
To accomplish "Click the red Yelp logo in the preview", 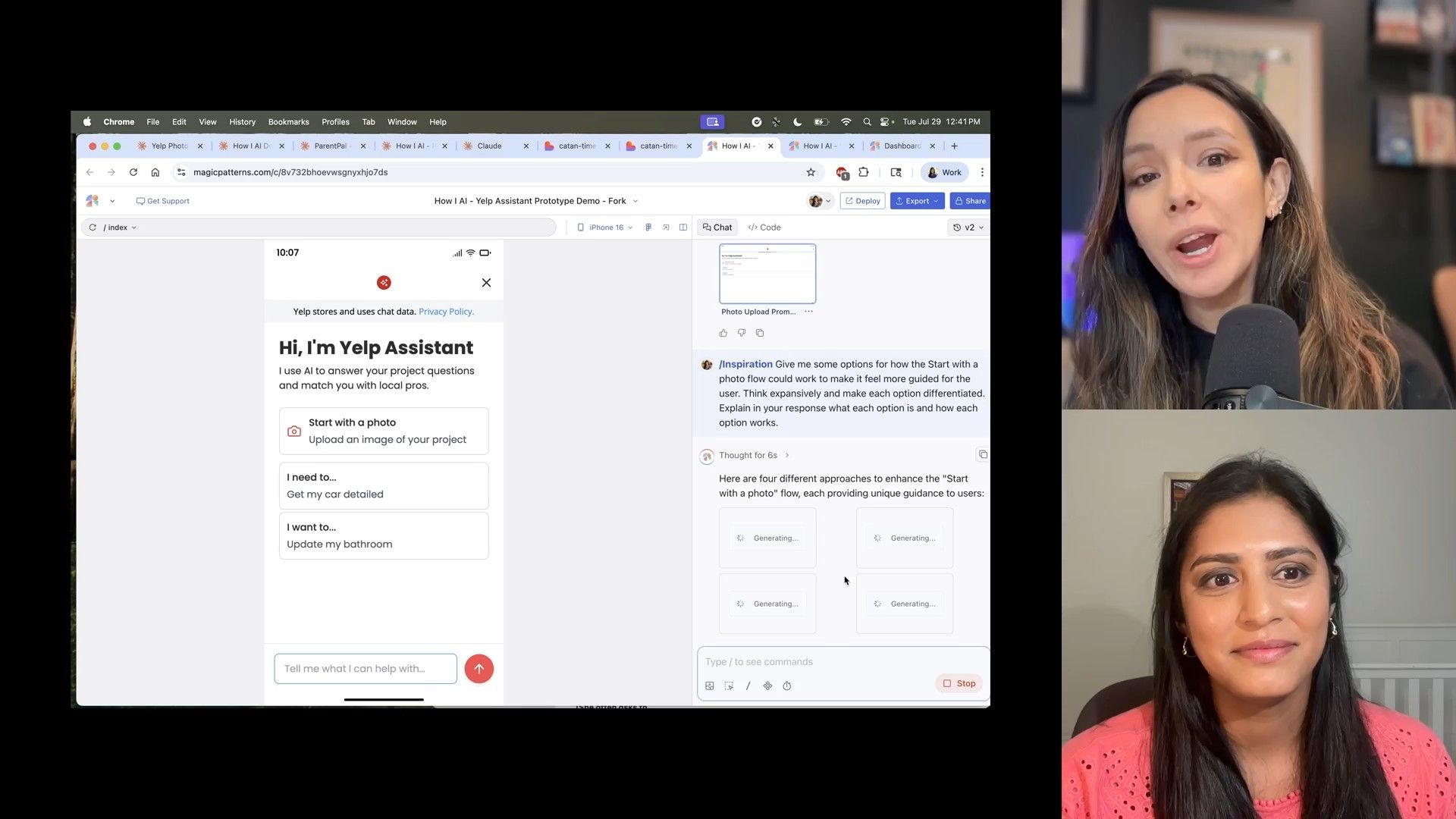I will 384,283.
